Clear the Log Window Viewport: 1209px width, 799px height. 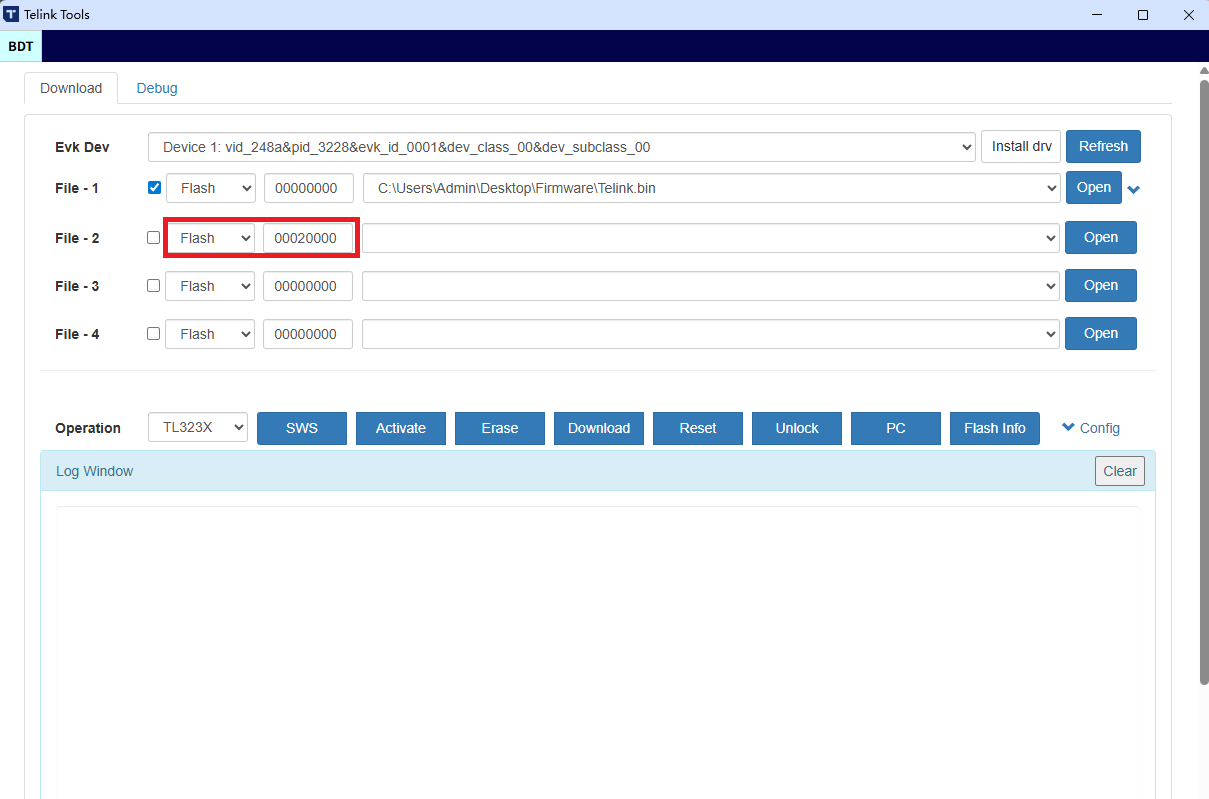click(1119, 470)
